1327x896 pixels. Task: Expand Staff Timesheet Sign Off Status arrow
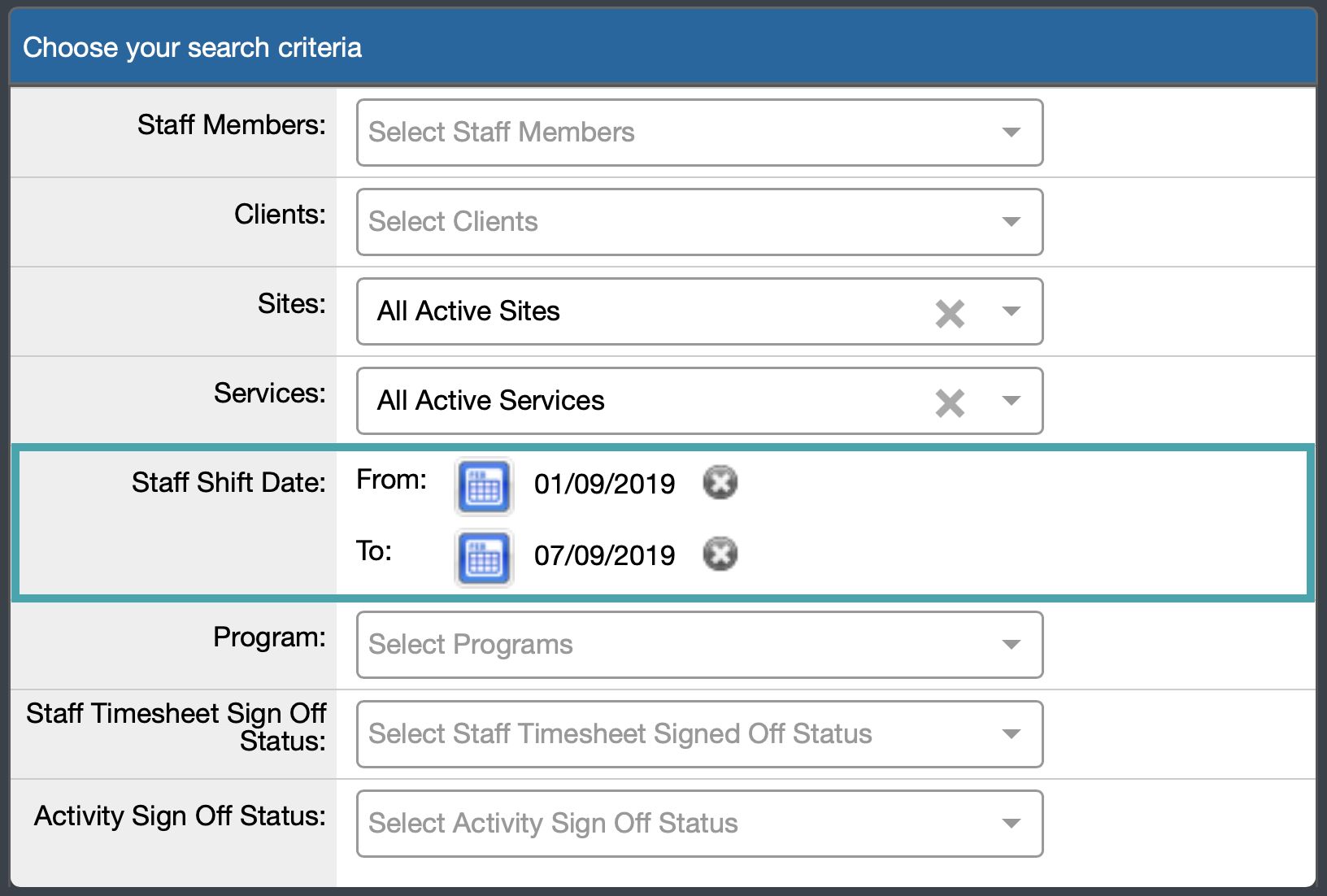[1012, 734]
